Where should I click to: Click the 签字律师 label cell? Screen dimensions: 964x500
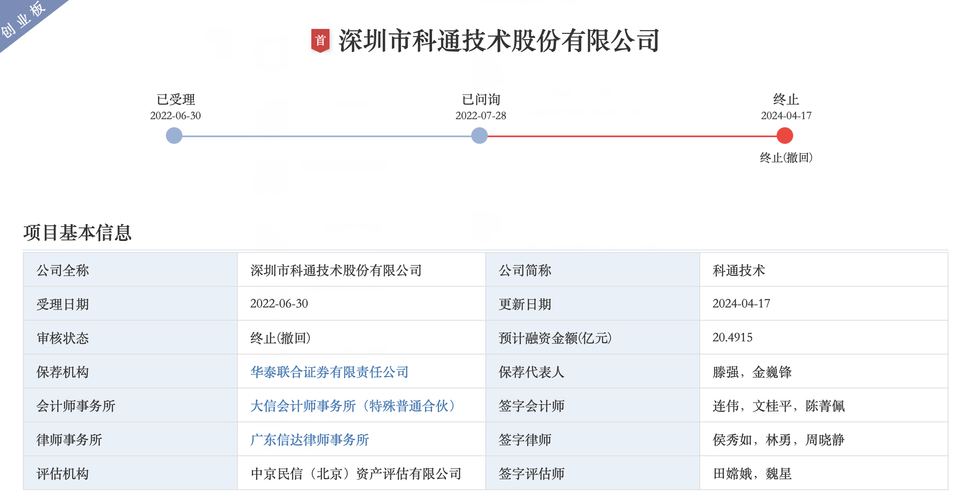pos(593,439)
